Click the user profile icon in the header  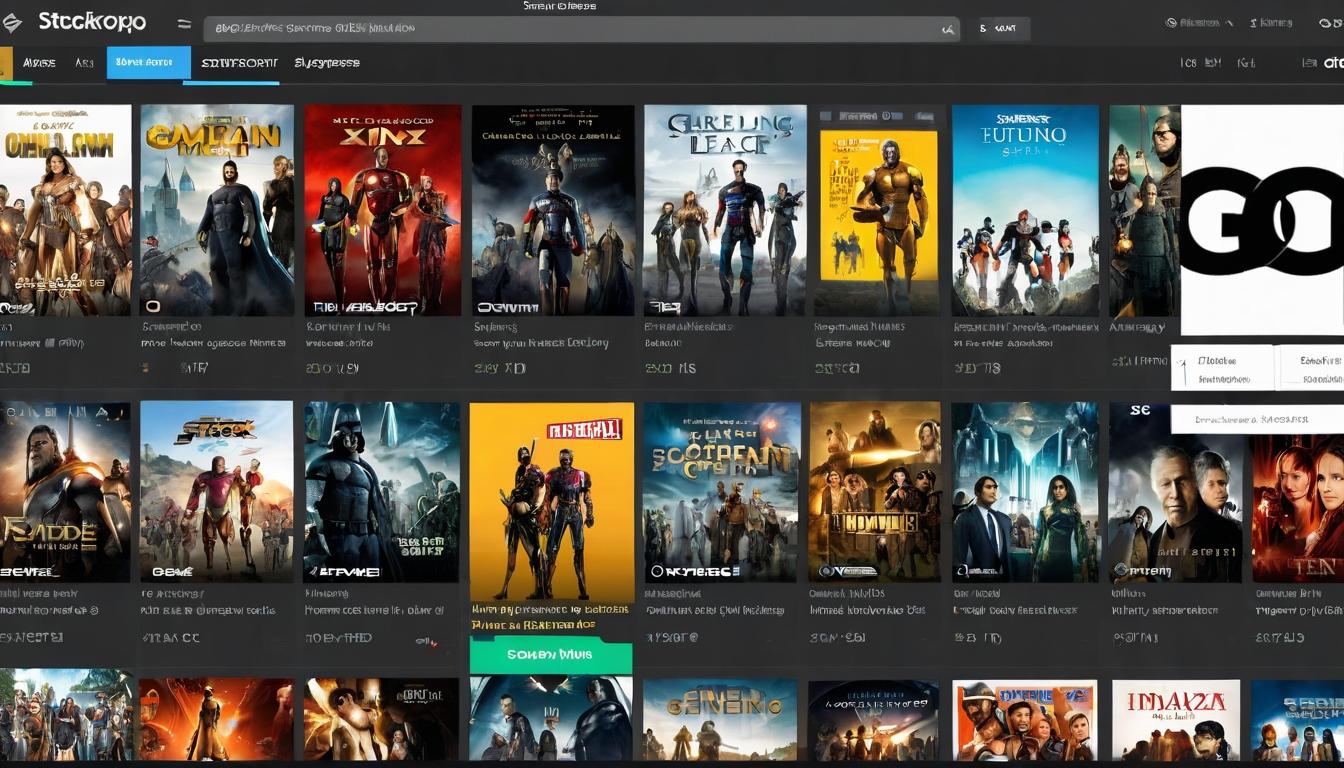pos(1253,21)
